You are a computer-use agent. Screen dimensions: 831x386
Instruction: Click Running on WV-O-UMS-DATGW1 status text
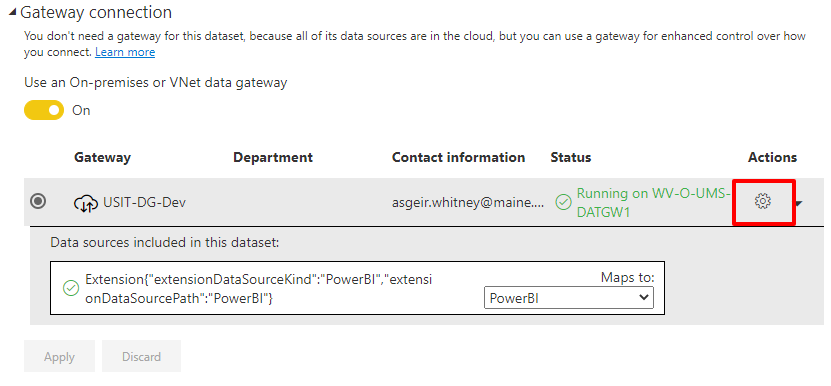[654, 203]
